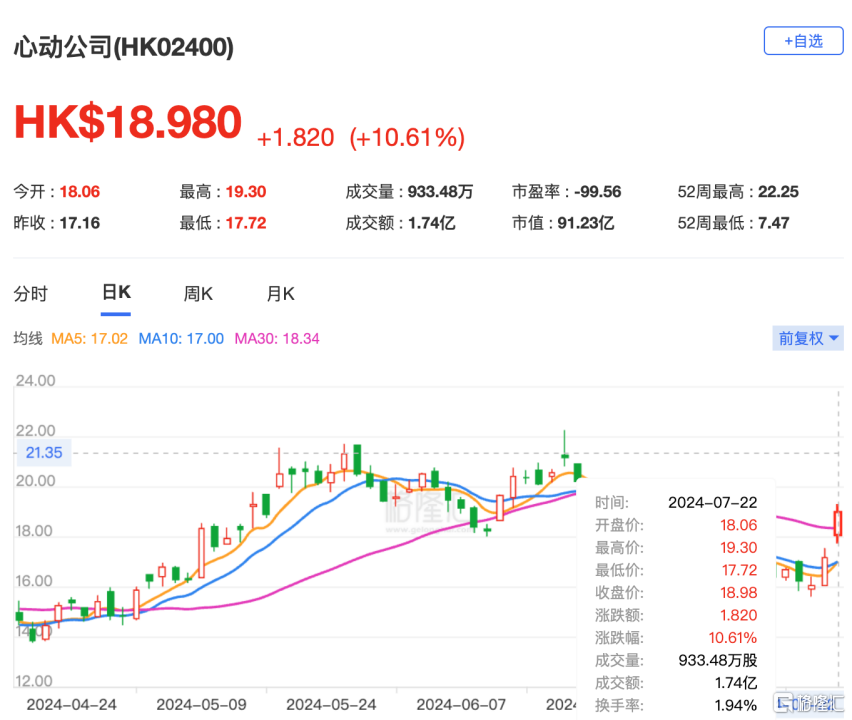852x720 pixels.
Task: Click the 21.35 crosshair price label
Action: coord(44,453)
